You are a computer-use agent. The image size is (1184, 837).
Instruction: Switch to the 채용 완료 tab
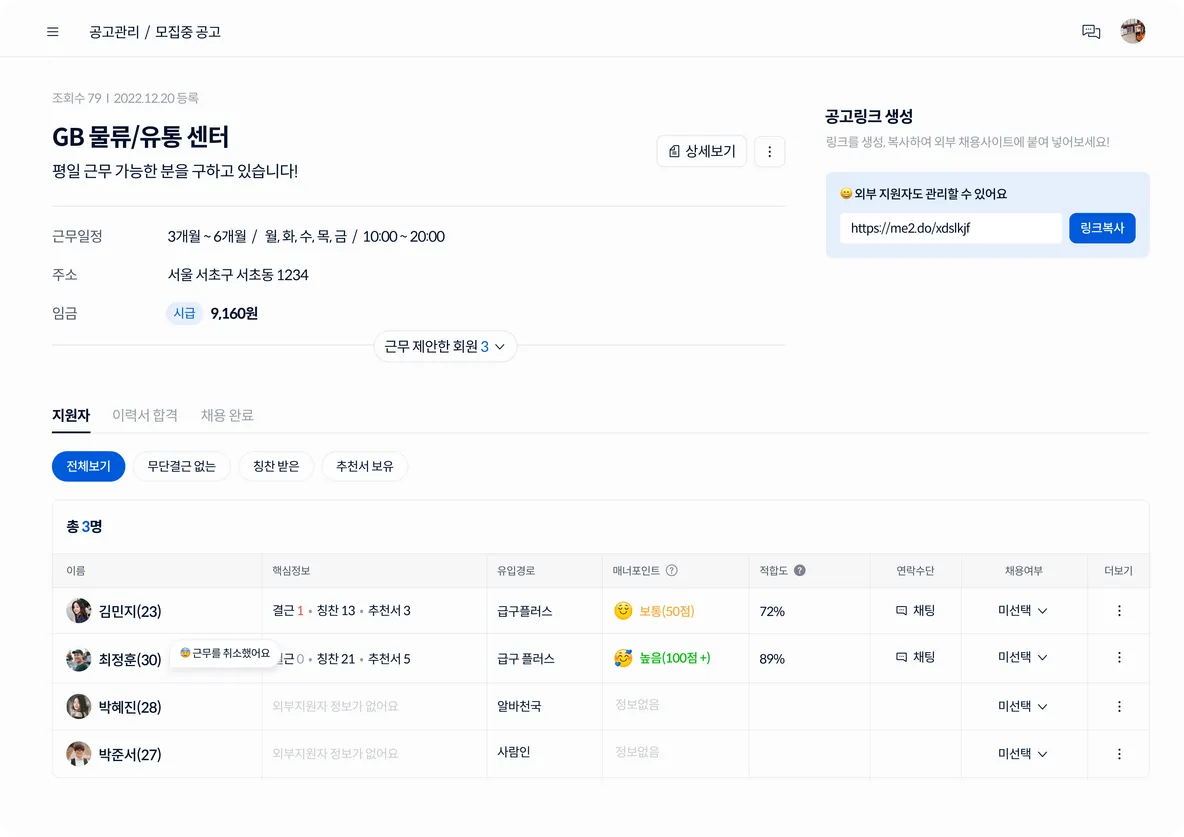click(227, 415)
